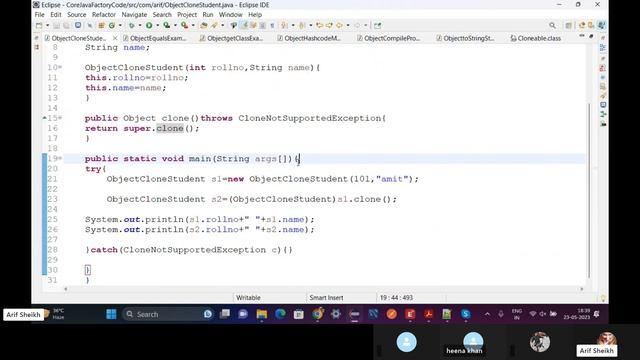Open the Navigate menu

tap(134, 15)
